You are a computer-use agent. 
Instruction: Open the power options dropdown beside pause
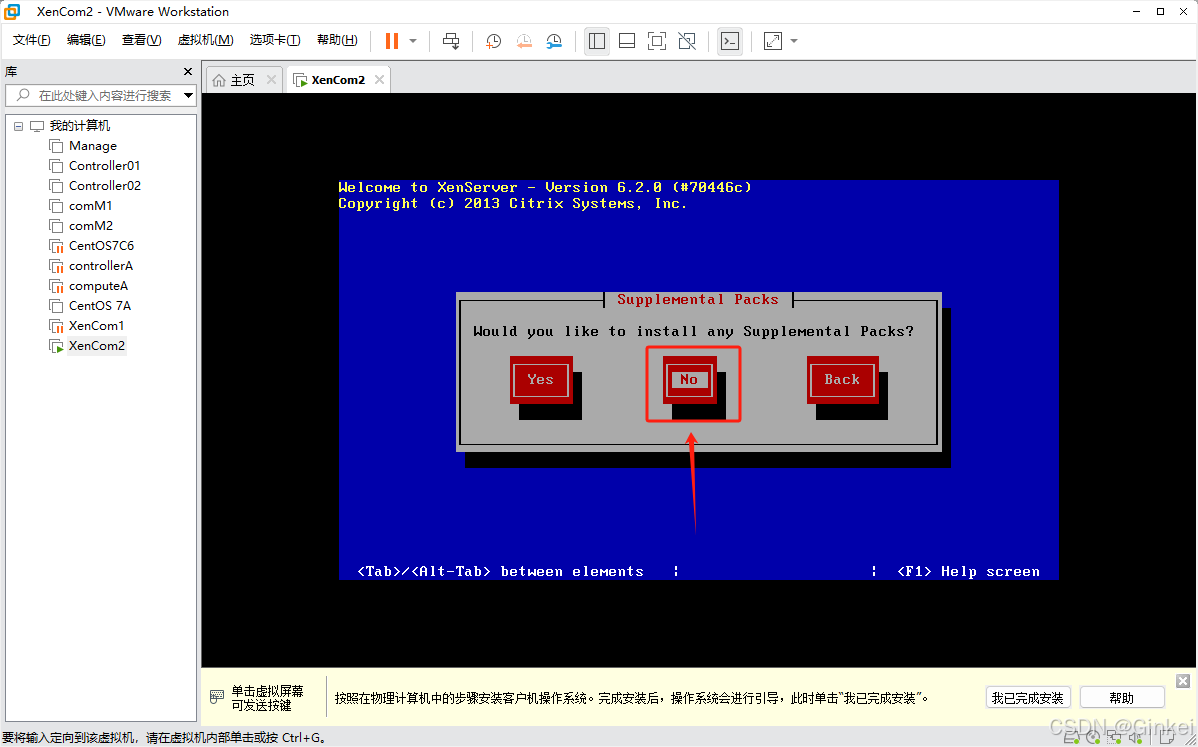[x=413, y=41]
